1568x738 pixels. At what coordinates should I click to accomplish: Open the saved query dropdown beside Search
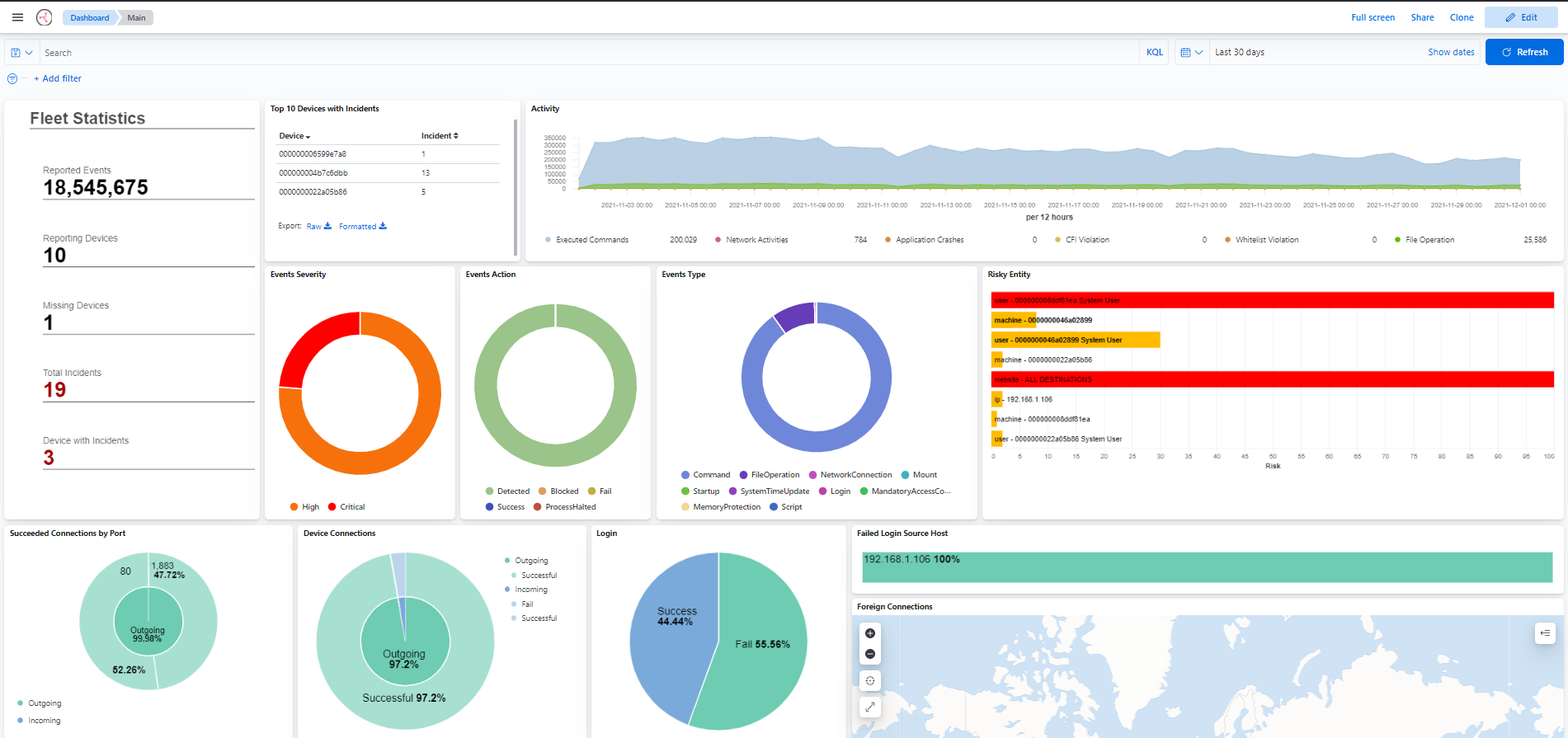[x=21, y=53]
